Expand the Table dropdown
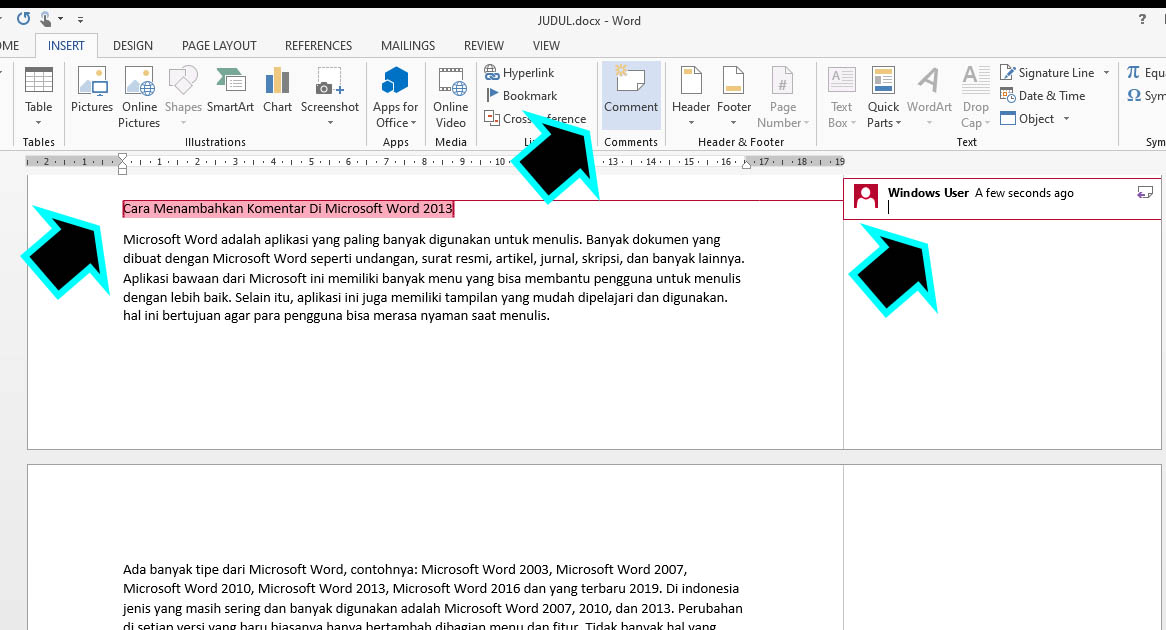 coord(39,123)
